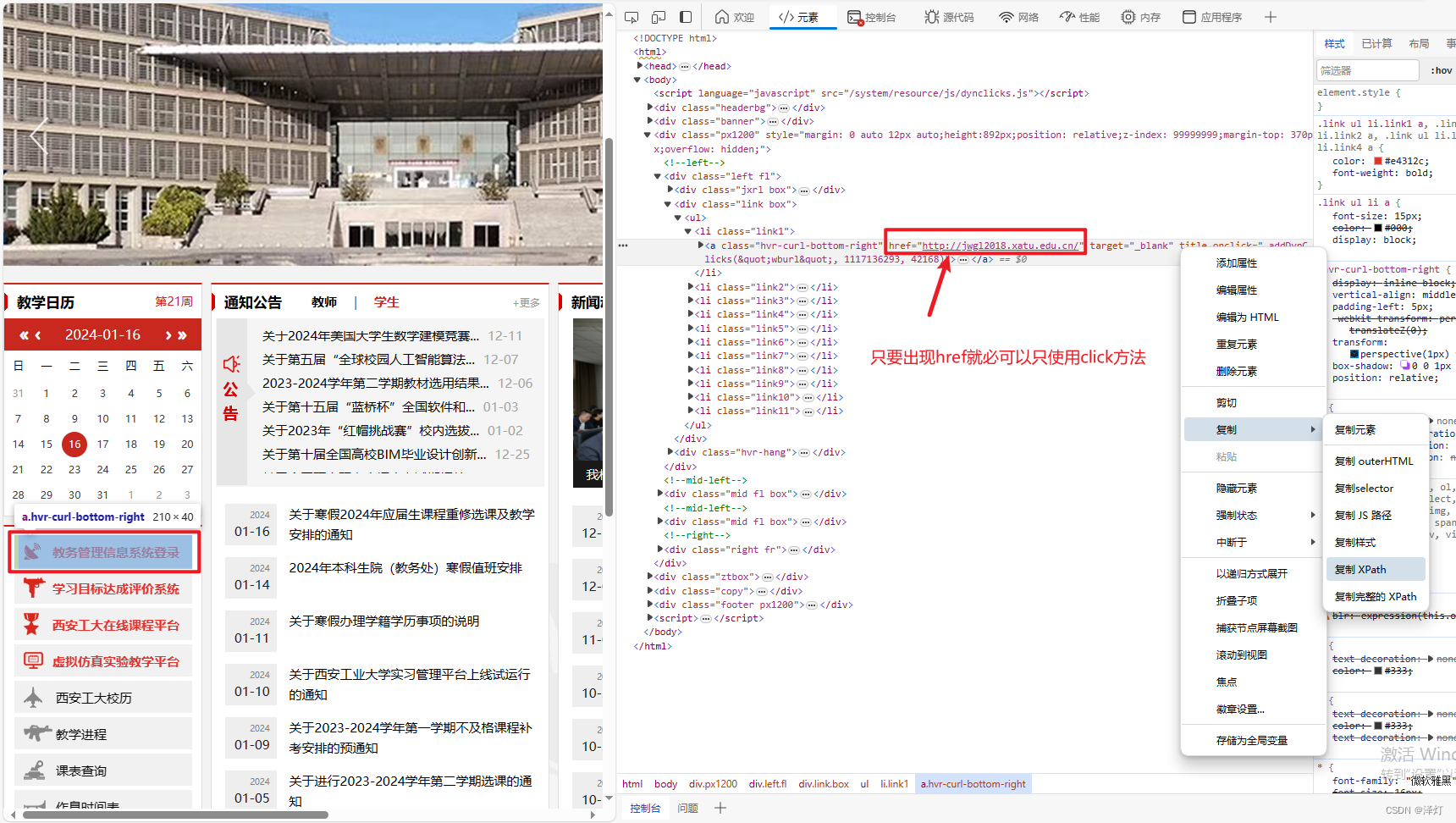Expand the li class link2 node
Screen dimensions: 1456x823
pyautogui.click(x=691, y=286)
